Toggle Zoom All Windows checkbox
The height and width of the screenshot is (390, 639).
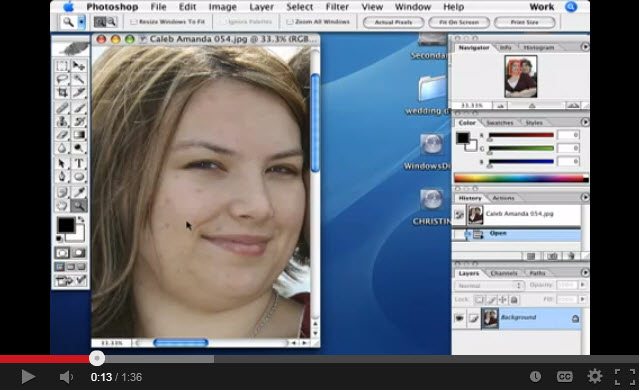click(289, 22)
